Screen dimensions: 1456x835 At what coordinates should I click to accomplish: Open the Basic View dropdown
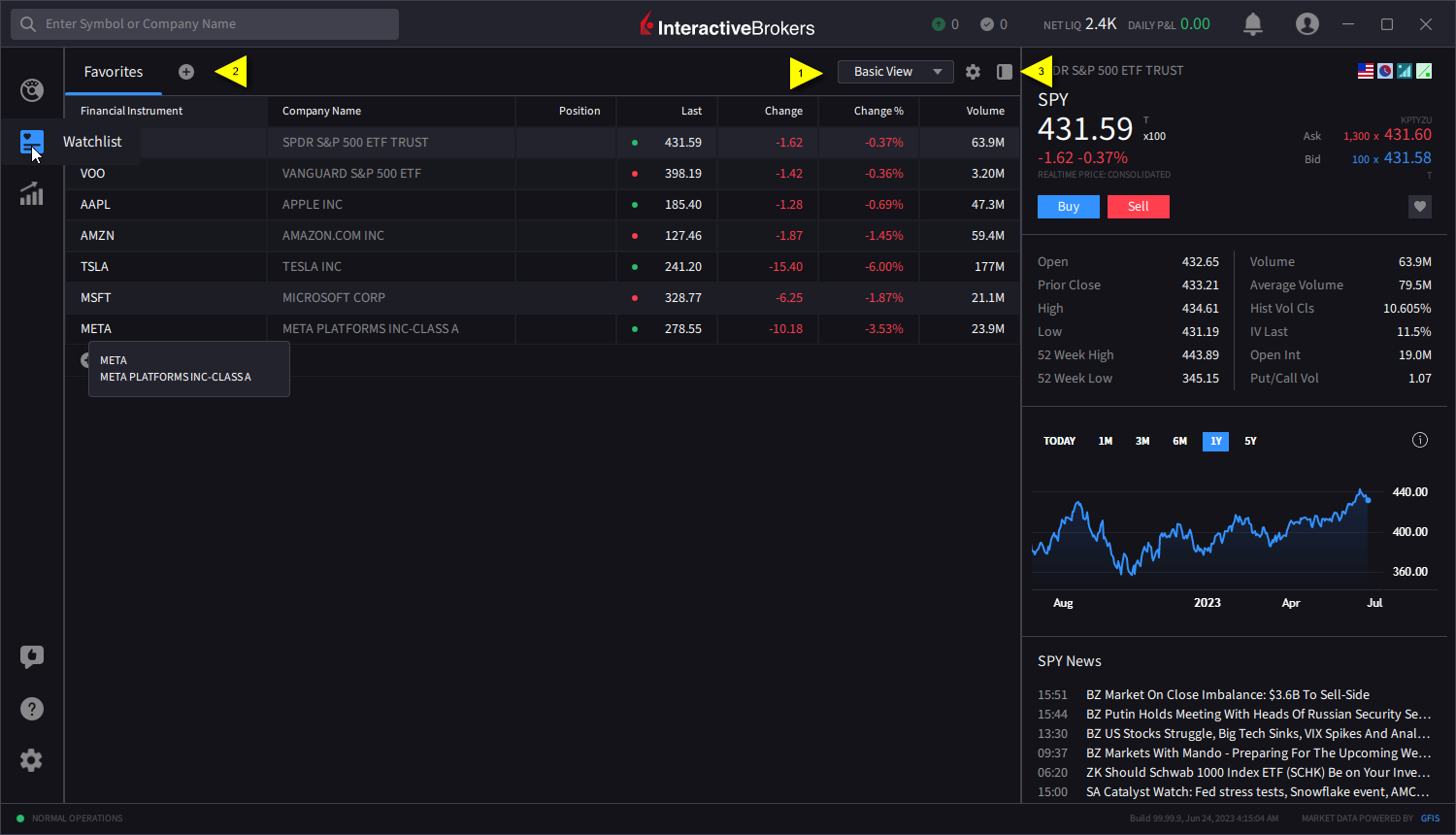(x=896, y=72)
